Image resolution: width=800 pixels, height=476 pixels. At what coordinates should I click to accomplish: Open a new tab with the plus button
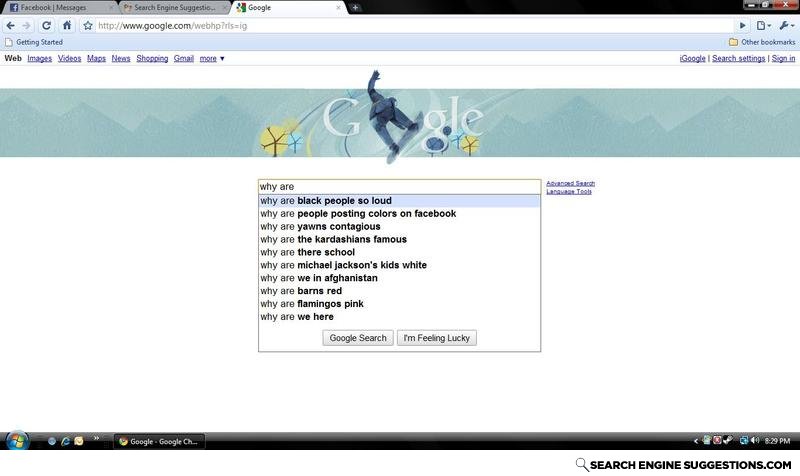tap(355, 7)
